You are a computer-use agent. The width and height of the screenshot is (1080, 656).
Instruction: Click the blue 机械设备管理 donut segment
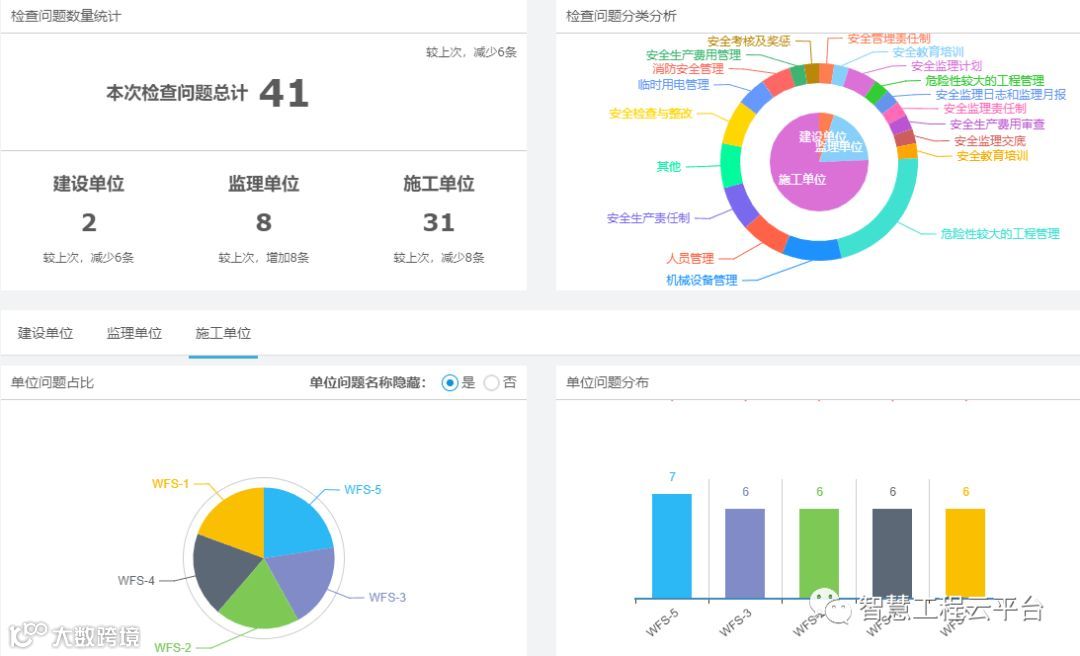tap(813, 249)
